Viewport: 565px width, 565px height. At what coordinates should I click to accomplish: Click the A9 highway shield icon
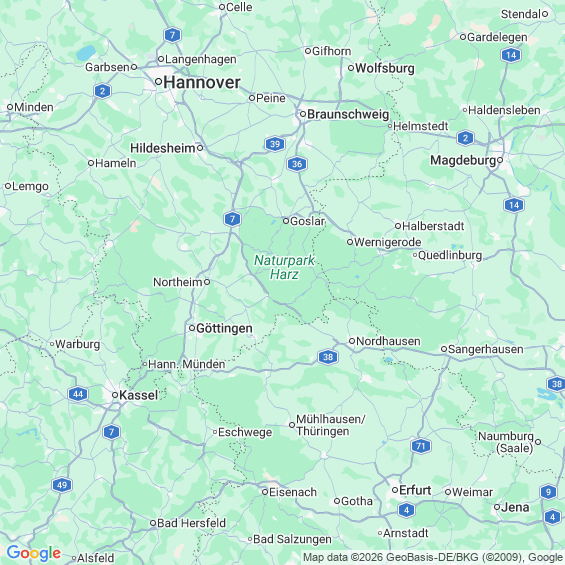(548, 491)
